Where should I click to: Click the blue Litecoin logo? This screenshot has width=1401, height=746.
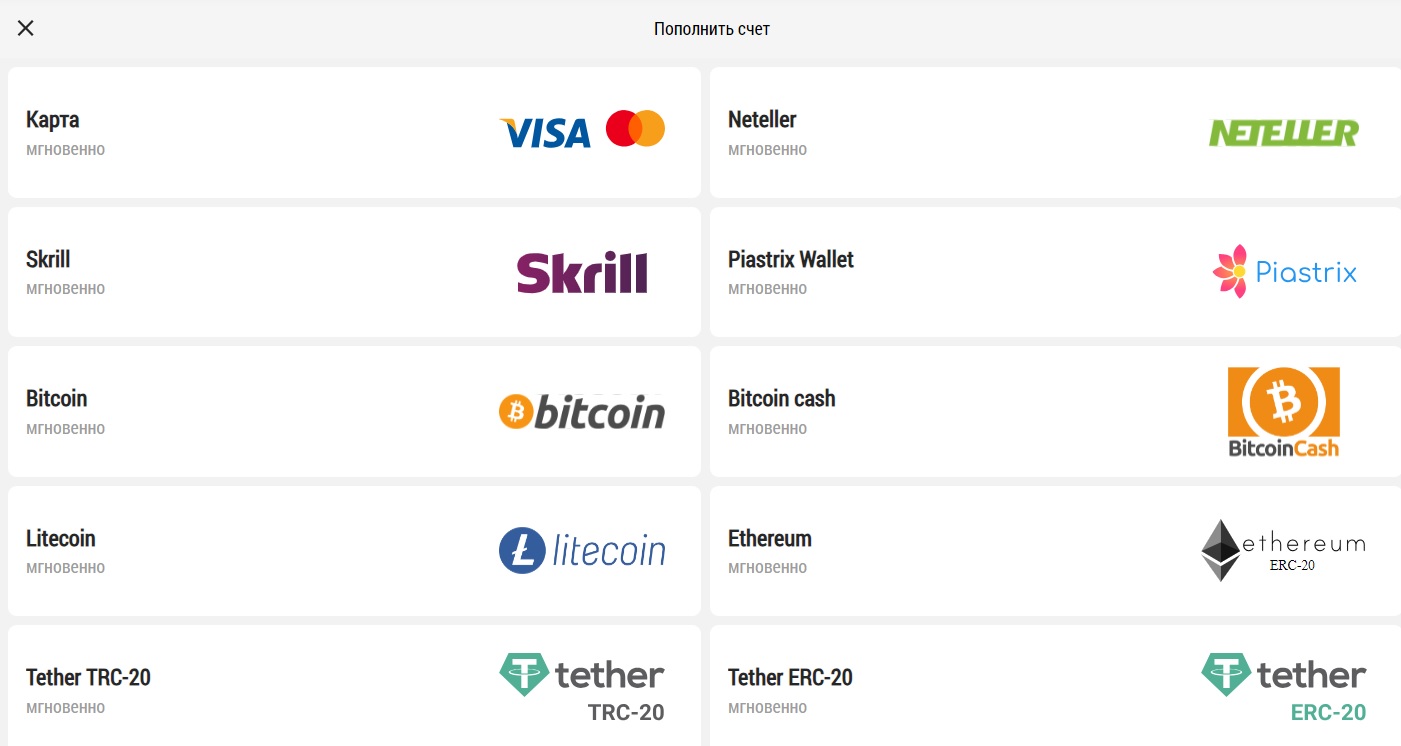click(582, 551)
